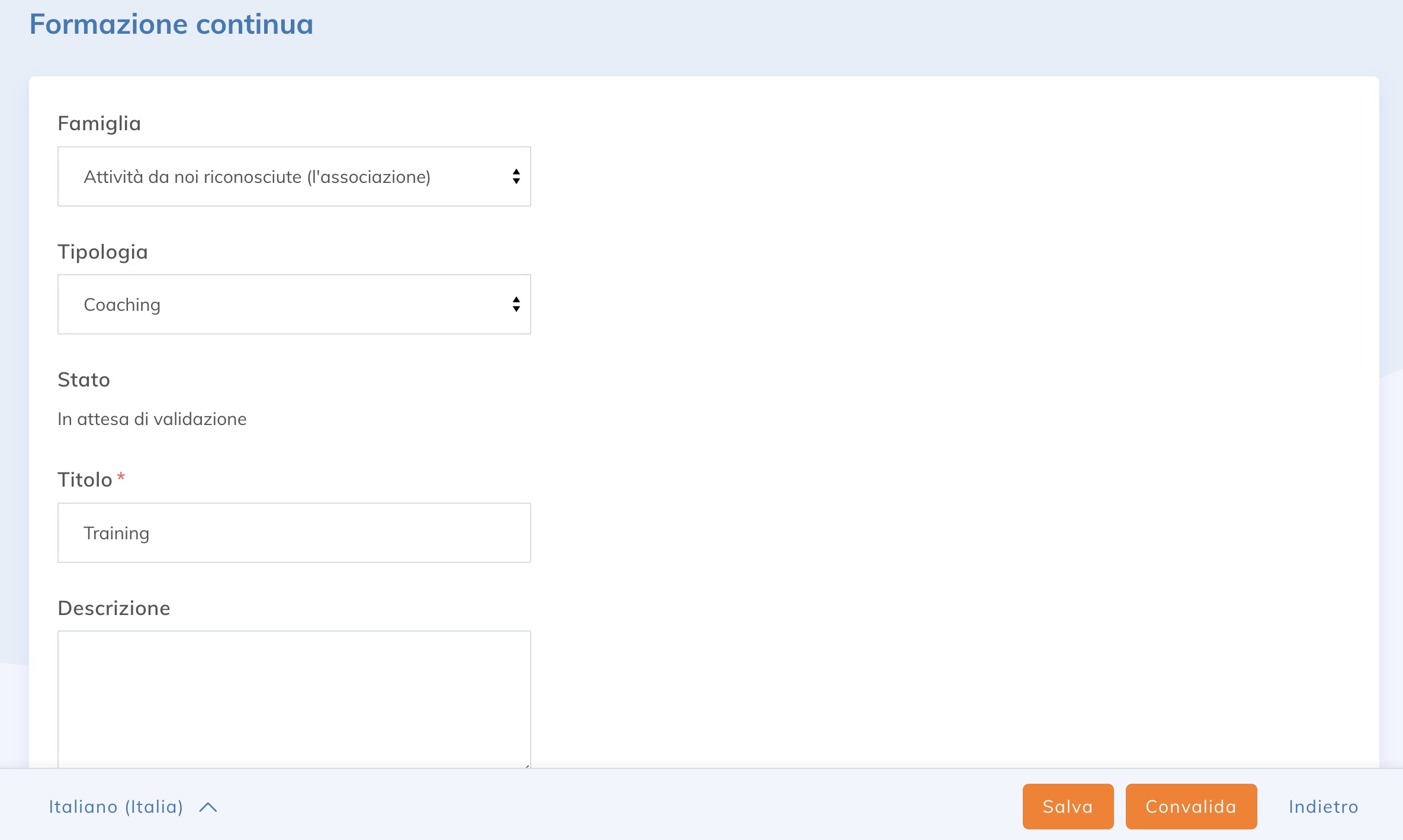Click the stepper arrows on the Famiglia select

pos(516,176)
